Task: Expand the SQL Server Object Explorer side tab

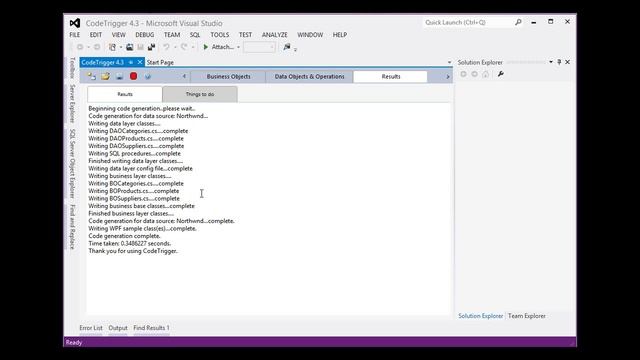Action: [x=72, y=164]
